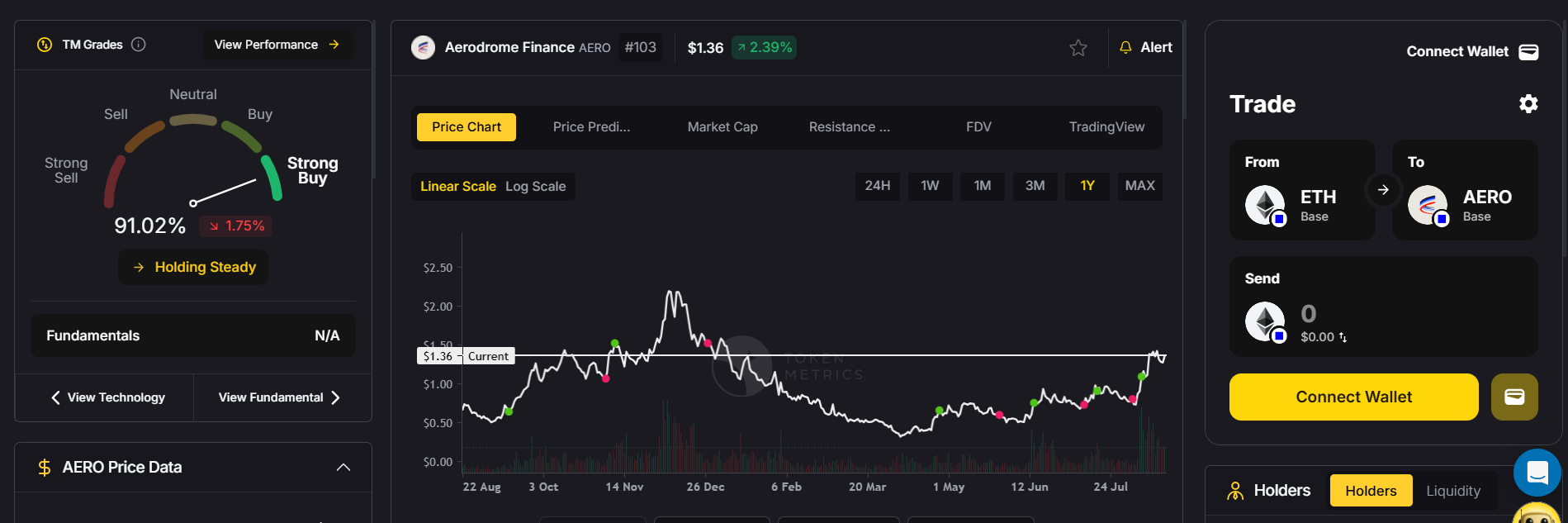Click the swap direction arrow icon
Screen dimensions: 1568x523
(1383, 190)
